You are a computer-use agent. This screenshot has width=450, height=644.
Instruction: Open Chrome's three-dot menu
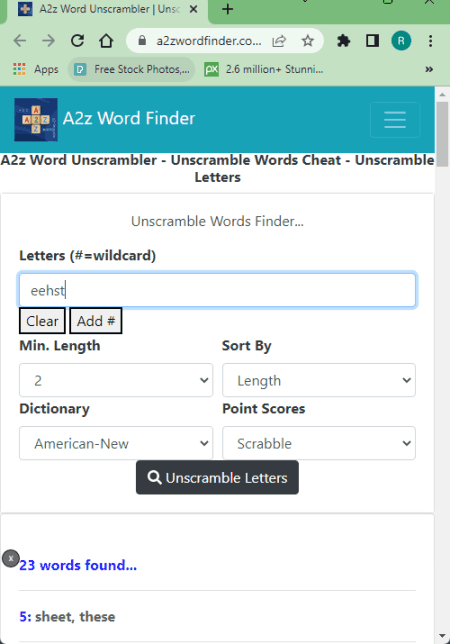coord(430,41)
